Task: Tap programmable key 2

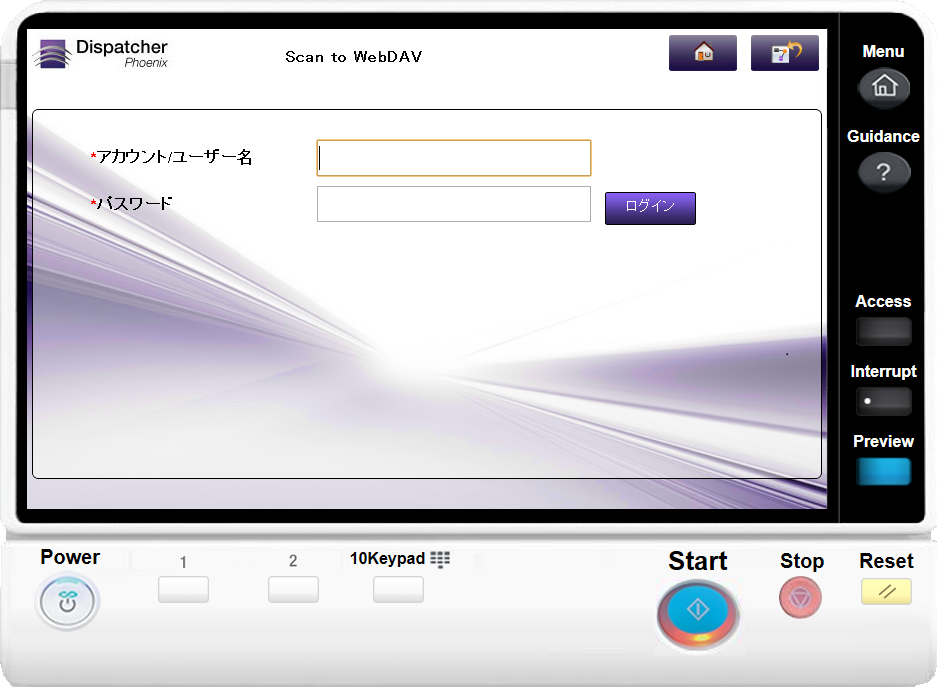Action: [293, 590]
